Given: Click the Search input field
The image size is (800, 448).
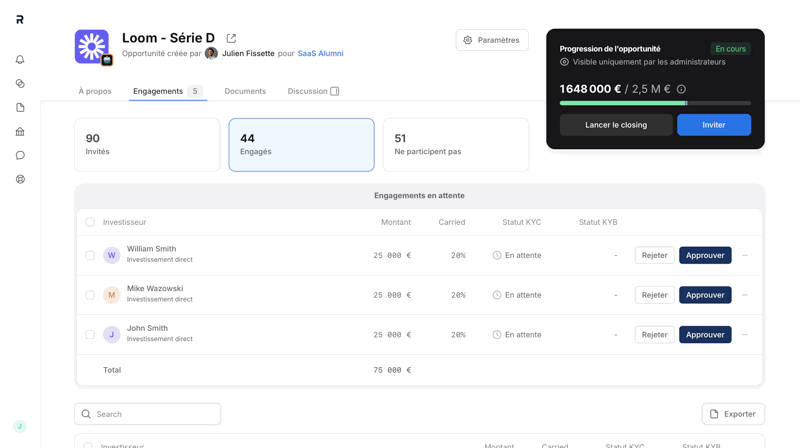Looking at the screenshot, I should (147, 414).
